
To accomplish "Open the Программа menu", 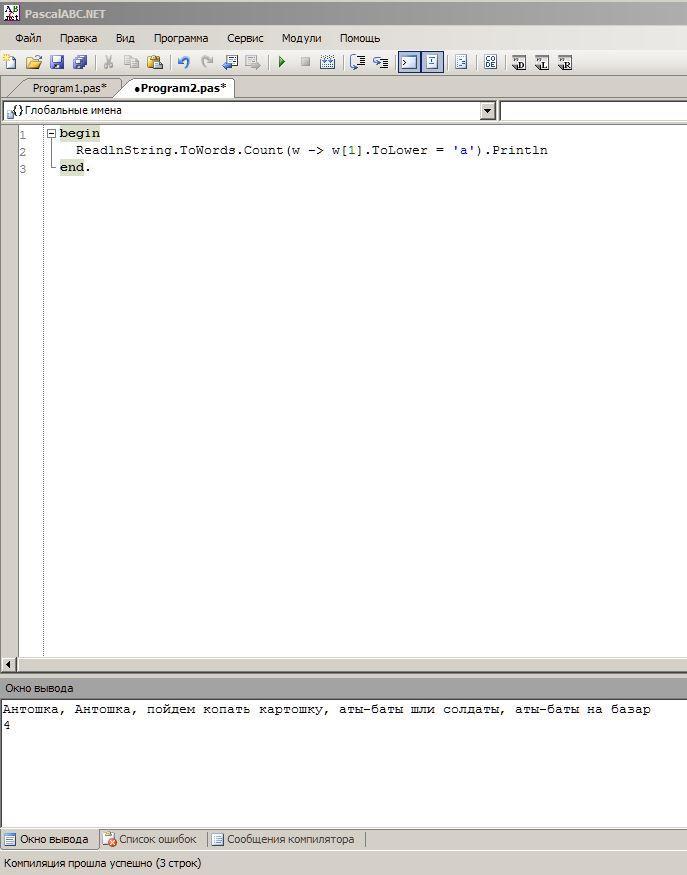I will point(181,38).
